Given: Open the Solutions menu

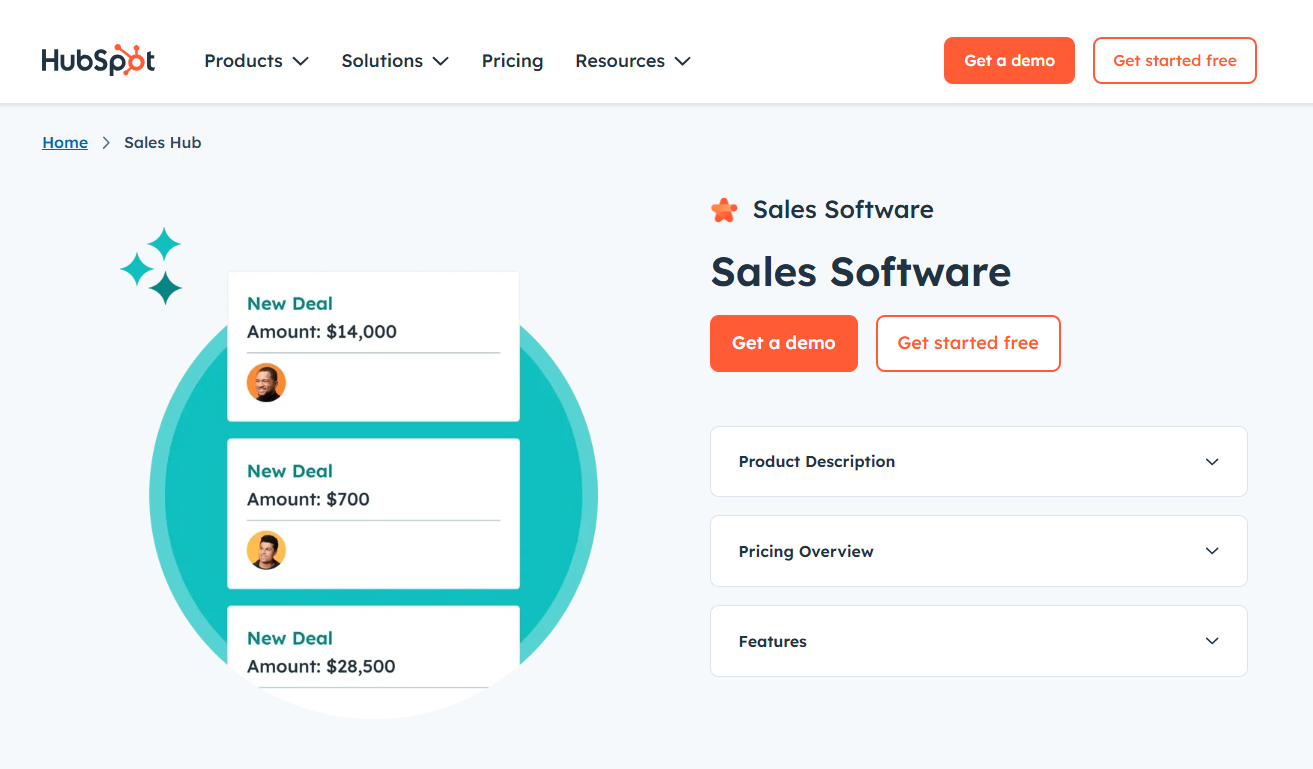Looking at the screenshot, I should pos(382,61).
